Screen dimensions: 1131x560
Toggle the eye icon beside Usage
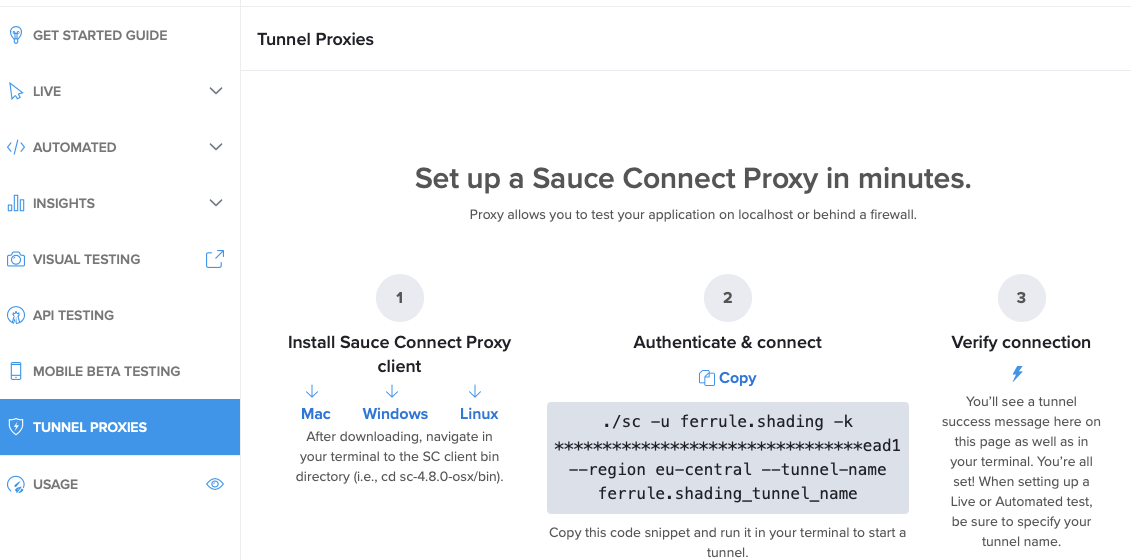(215, 484)
